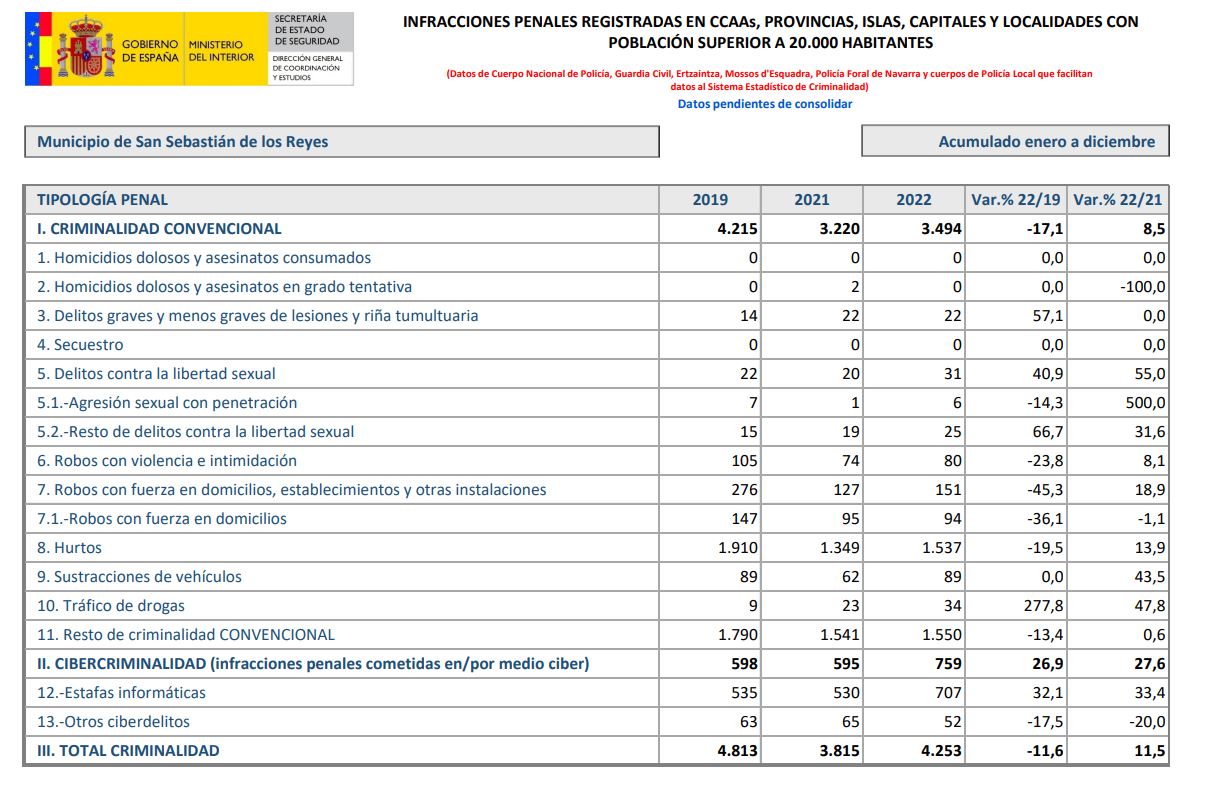
Task: Click the Var.% 22/19 column header
Action: (x=1016, y=200)
